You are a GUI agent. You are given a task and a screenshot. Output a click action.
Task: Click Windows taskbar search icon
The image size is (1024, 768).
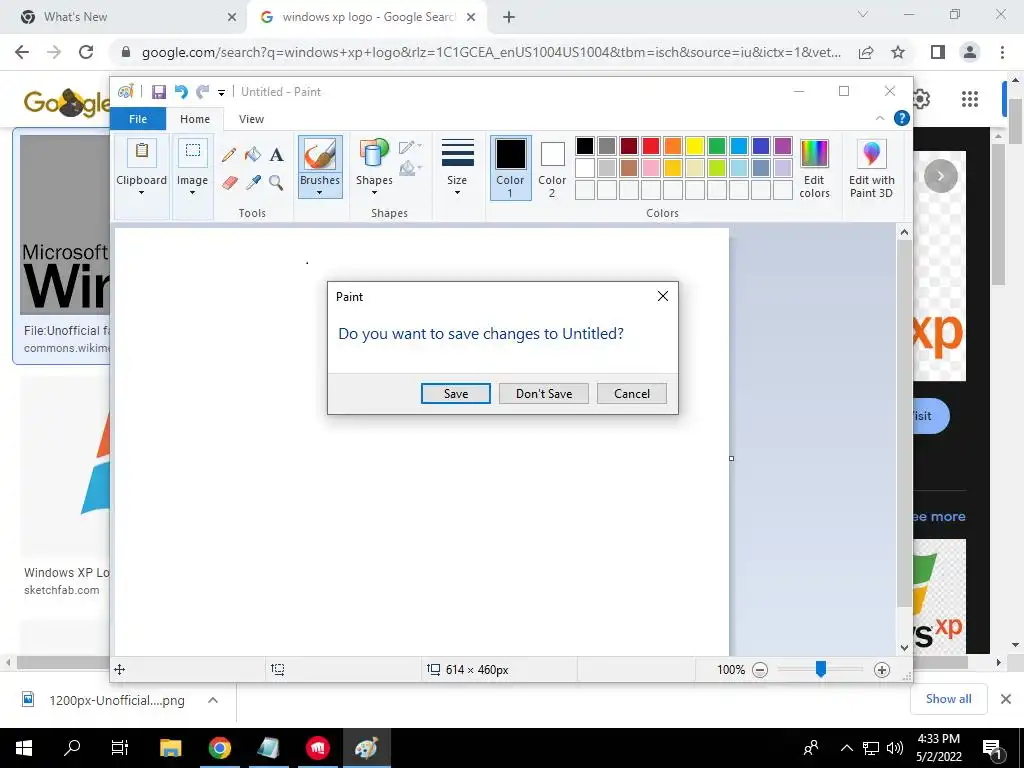[72, 748]
